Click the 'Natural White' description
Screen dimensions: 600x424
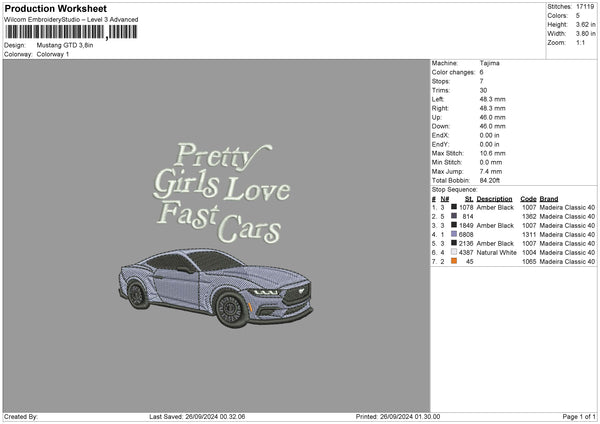tap(497, 252)
